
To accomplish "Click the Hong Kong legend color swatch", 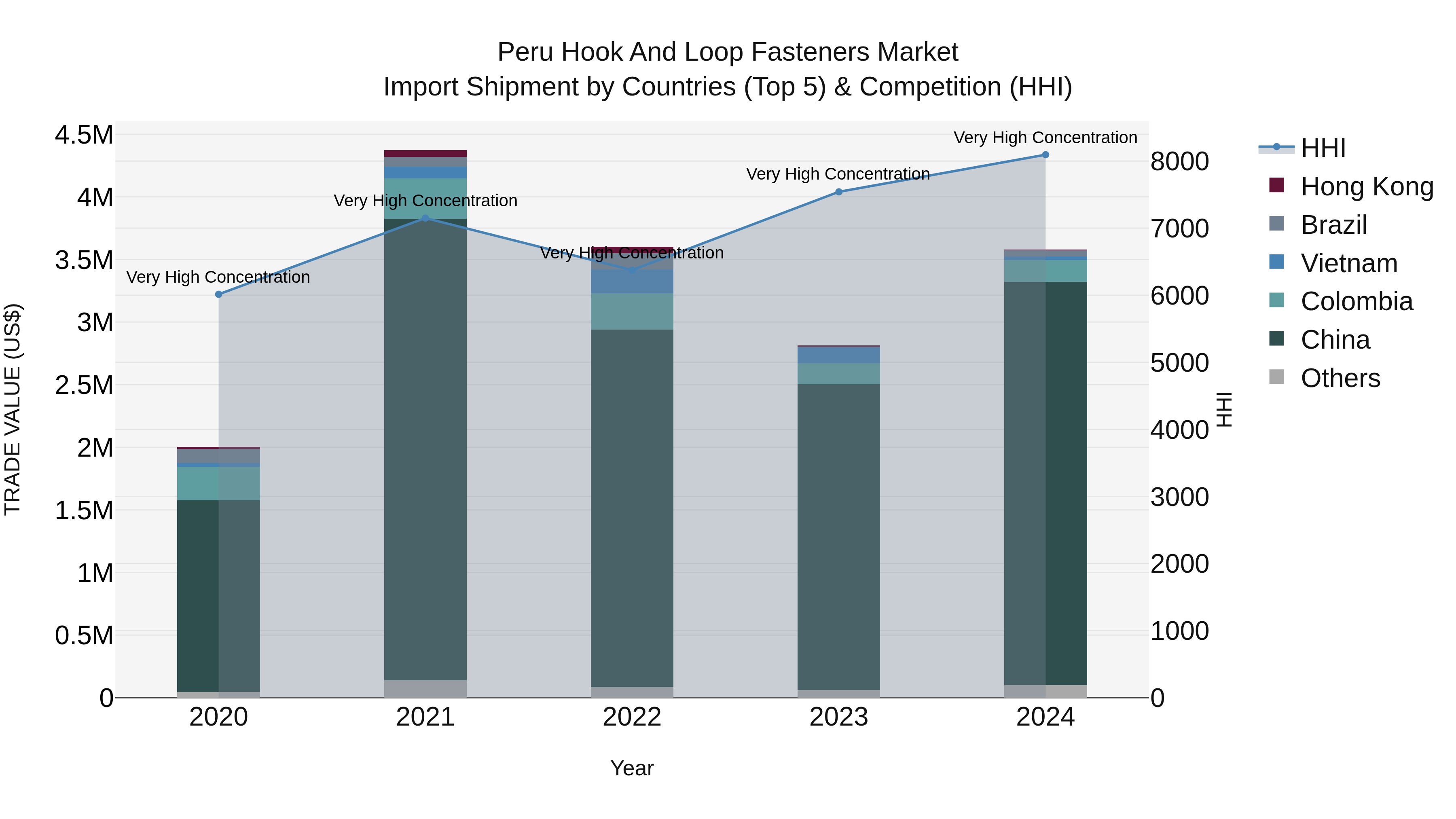I will pyautogui.click(x=1276, y=185).
